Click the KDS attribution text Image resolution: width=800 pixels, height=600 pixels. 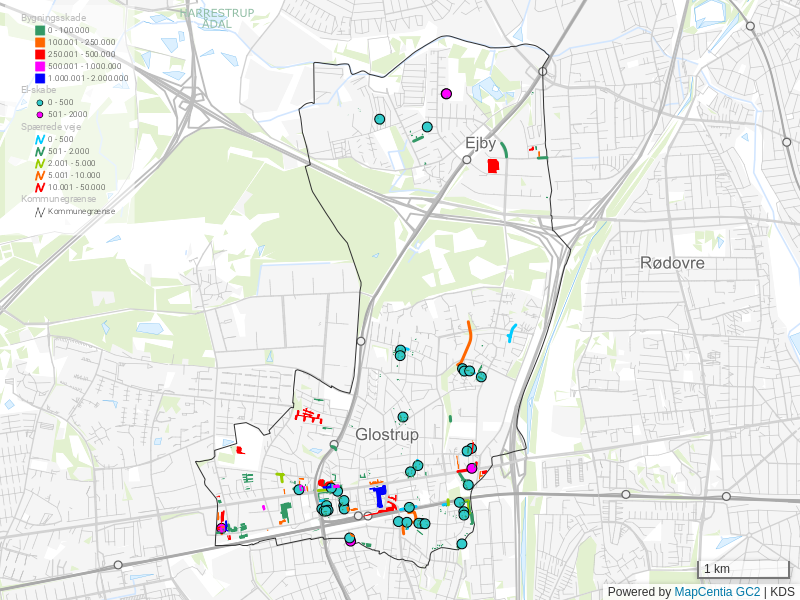point(782,592)
